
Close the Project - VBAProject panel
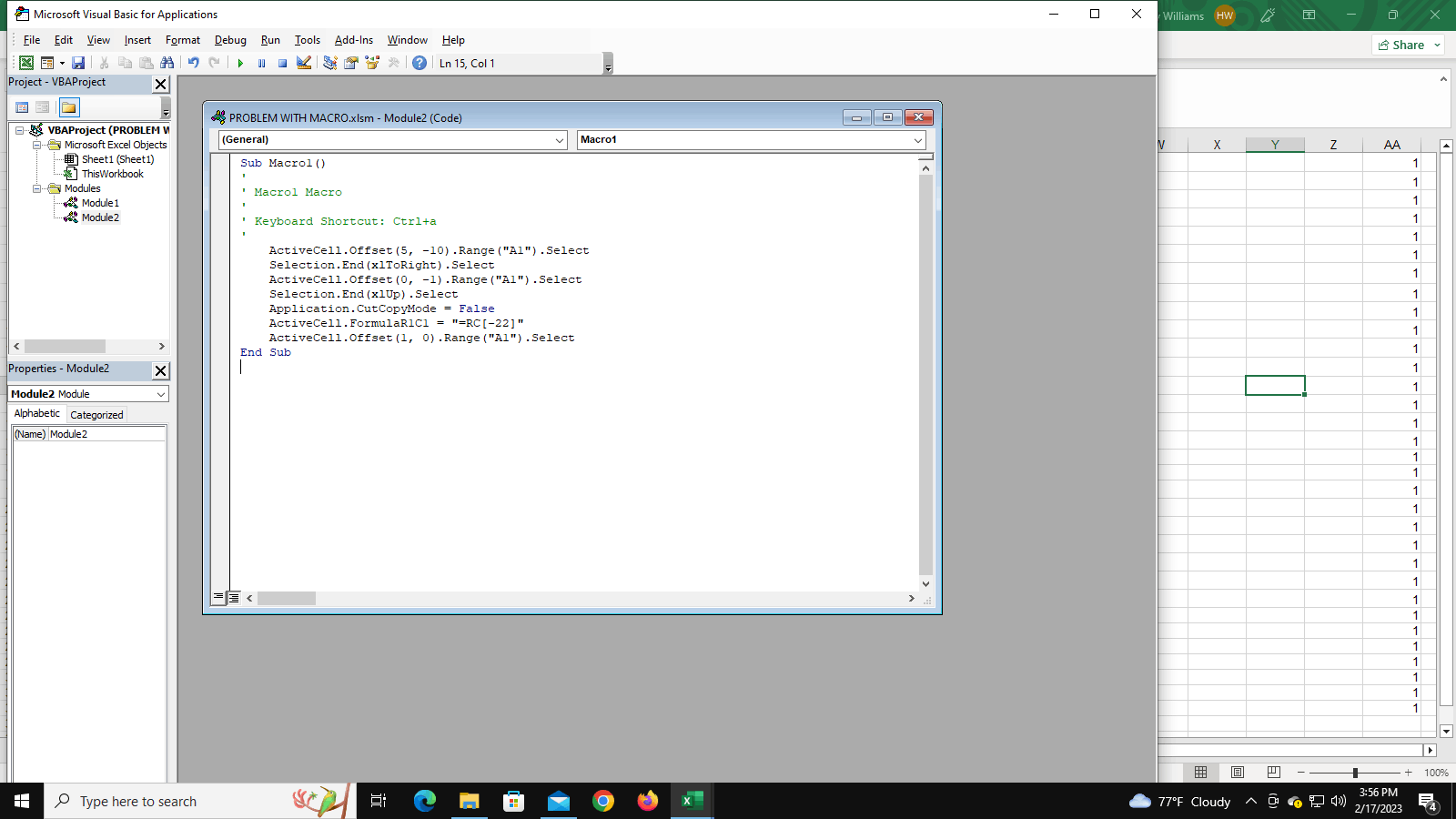pyautogui.click(x=160, y=84)
